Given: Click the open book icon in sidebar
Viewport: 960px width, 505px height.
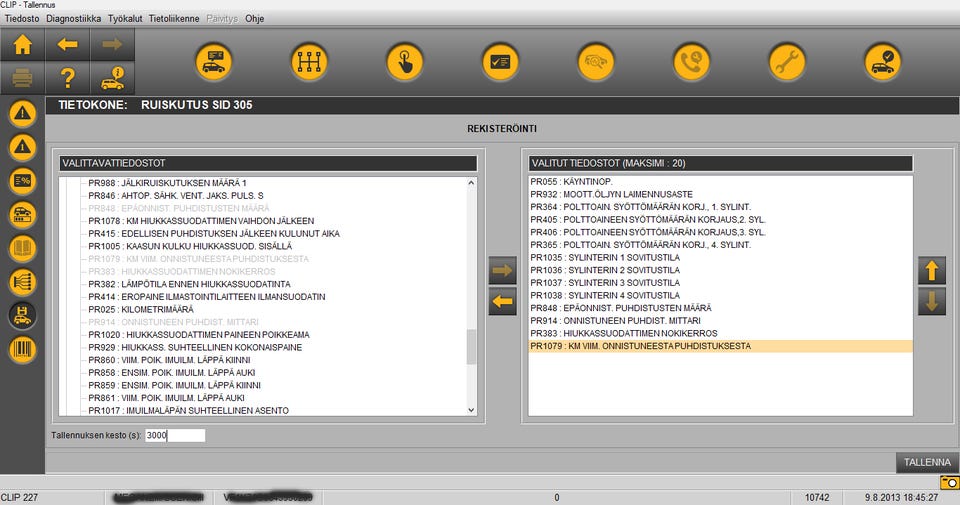Looking at the screenshot, I should (22, 249).
